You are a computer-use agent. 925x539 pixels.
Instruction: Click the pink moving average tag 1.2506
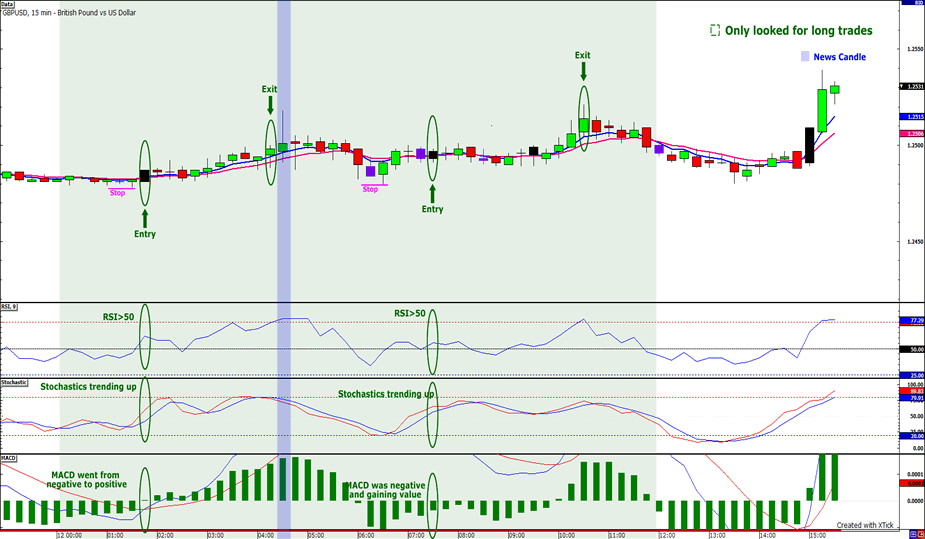[x=912, y=134]
